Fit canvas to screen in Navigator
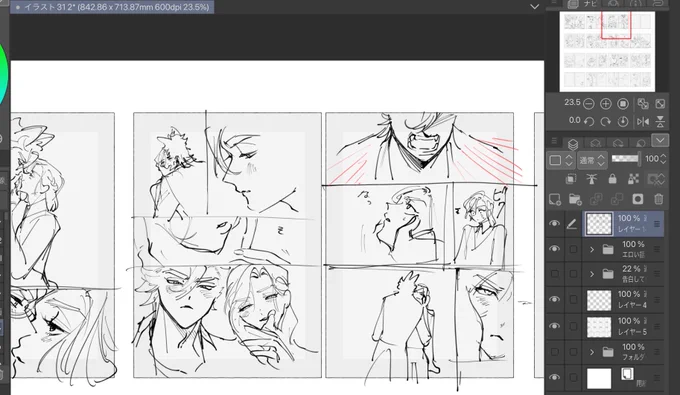Viewport: 680px width, 395px height. click(660, 104)
